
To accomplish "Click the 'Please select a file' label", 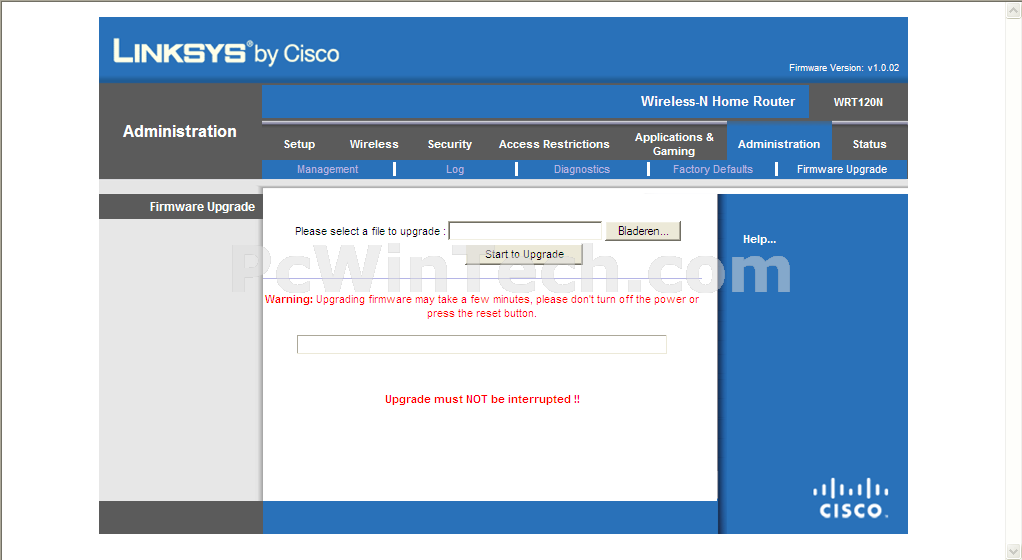I will pos(370,231).
